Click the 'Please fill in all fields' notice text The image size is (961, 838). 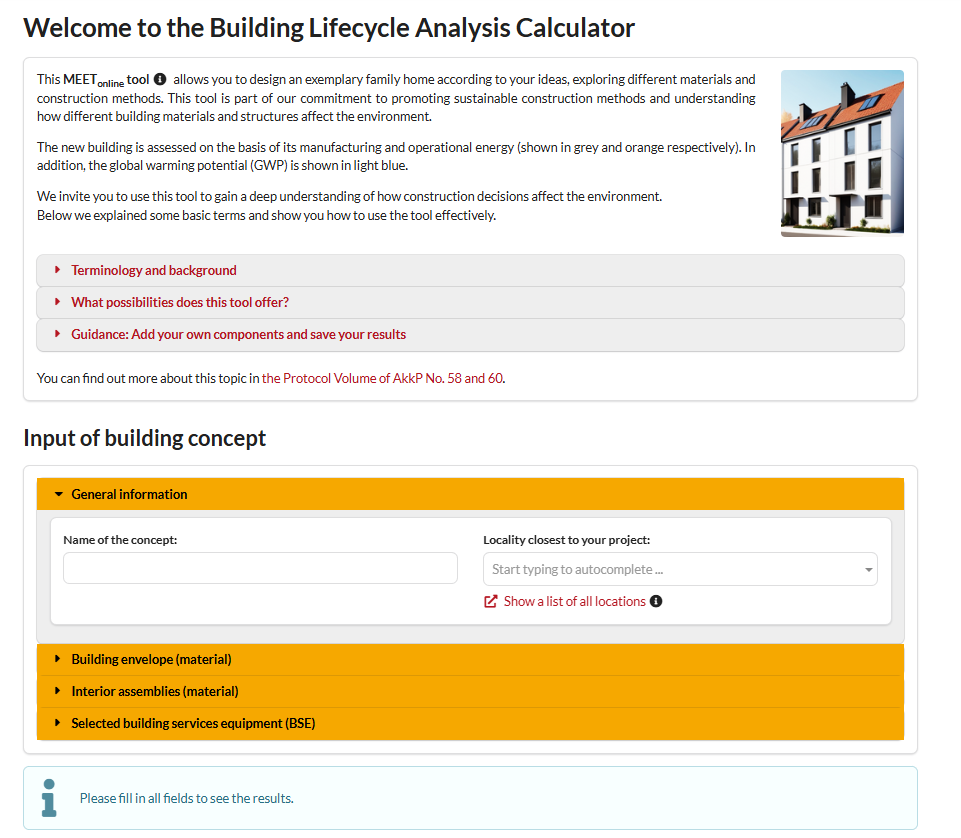186,798
